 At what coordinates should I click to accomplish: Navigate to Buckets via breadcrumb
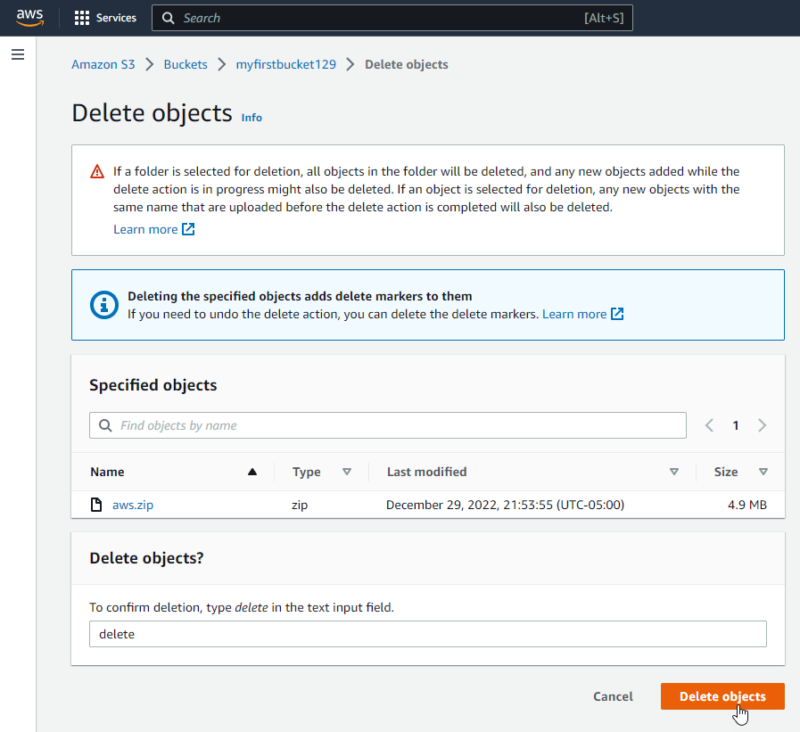[185, 63]
